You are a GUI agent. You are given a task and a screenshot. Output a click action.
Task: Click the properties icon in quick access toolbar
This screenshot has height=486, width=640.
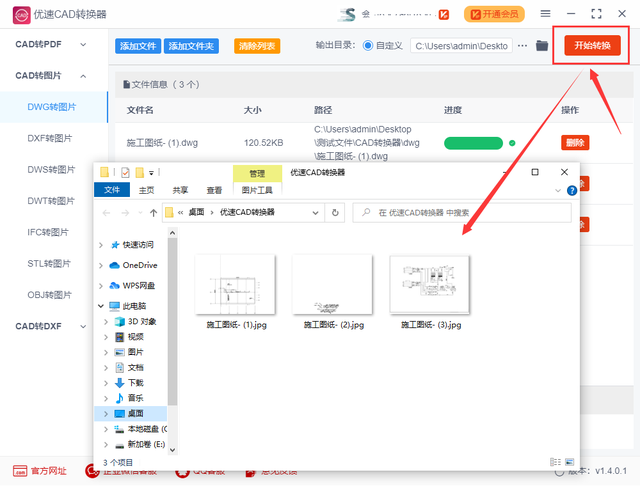(125, 173)
